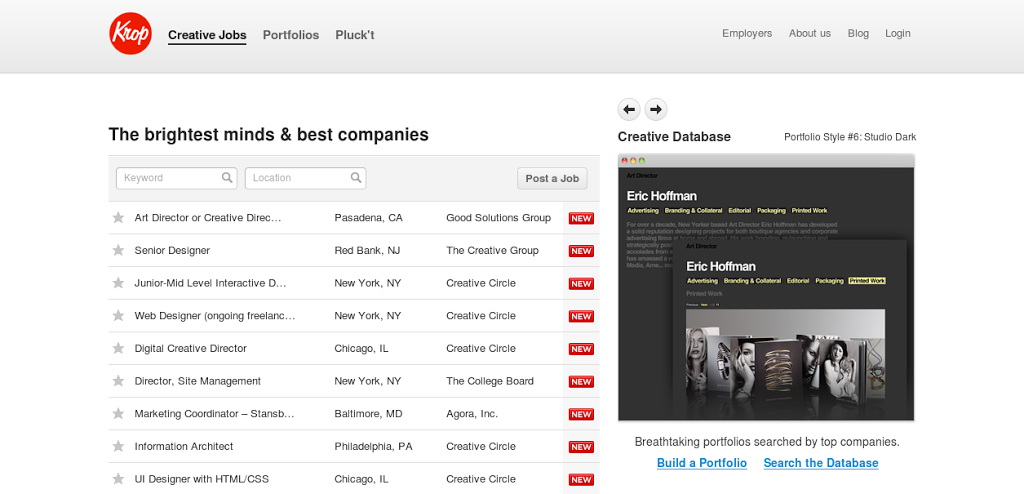1024x494 pixels.
Task: Click the Krop logo
Action: point(131,33)
